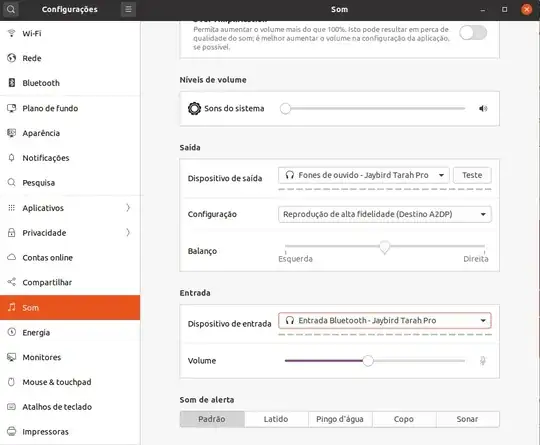Open the Dispositivo de entrada dropdown
540x445 pixels.
pyautogui.click(x=385, y=321)
